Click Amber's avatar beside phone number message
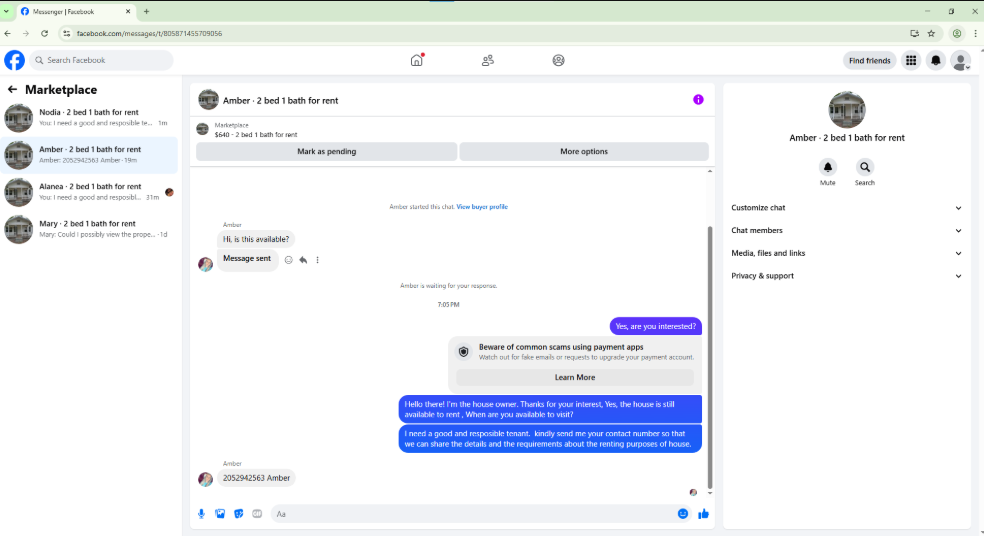 [205, 479]
